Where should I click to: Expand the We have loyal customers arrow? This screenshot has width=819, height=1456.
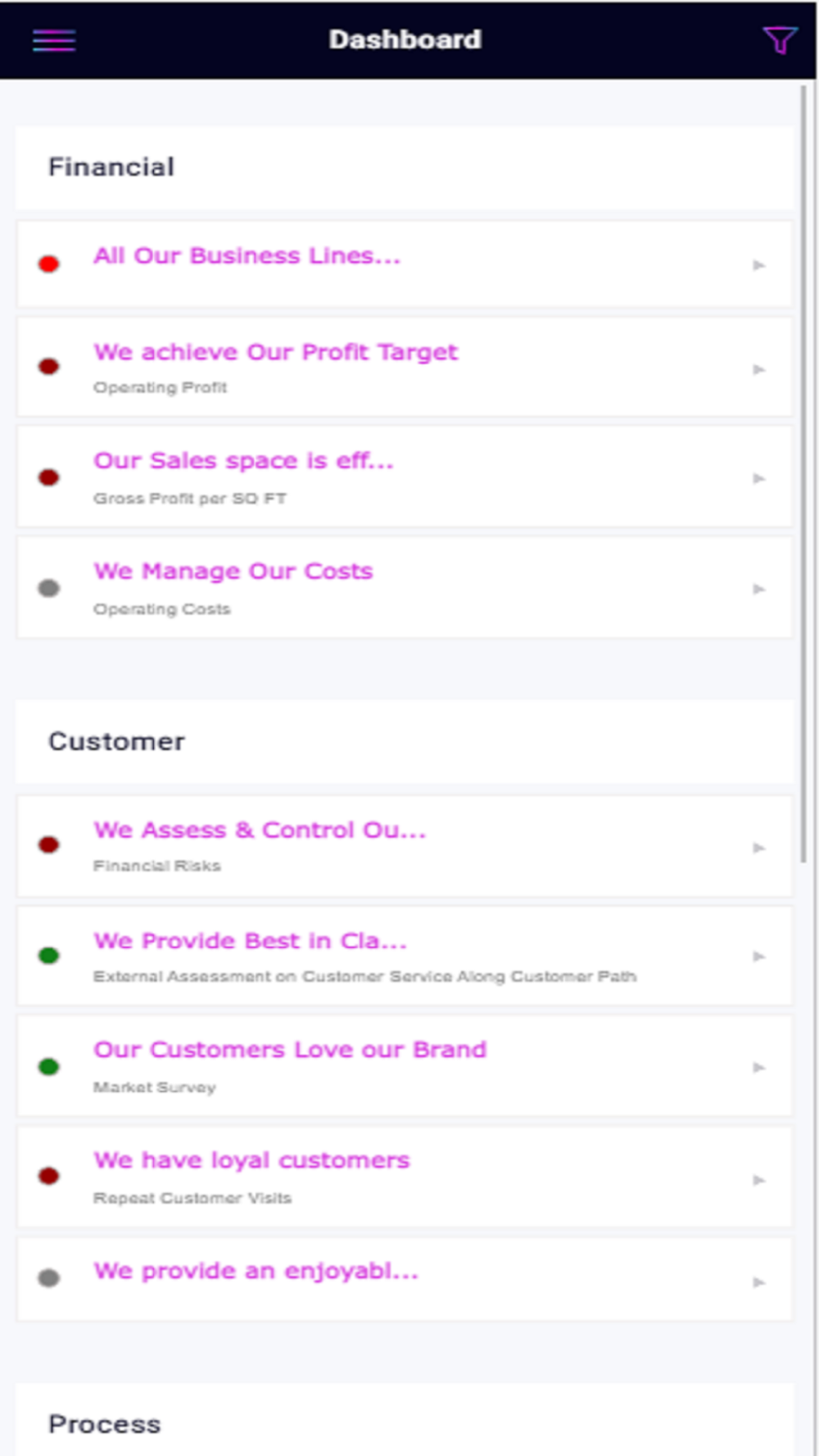(759, 1180)
